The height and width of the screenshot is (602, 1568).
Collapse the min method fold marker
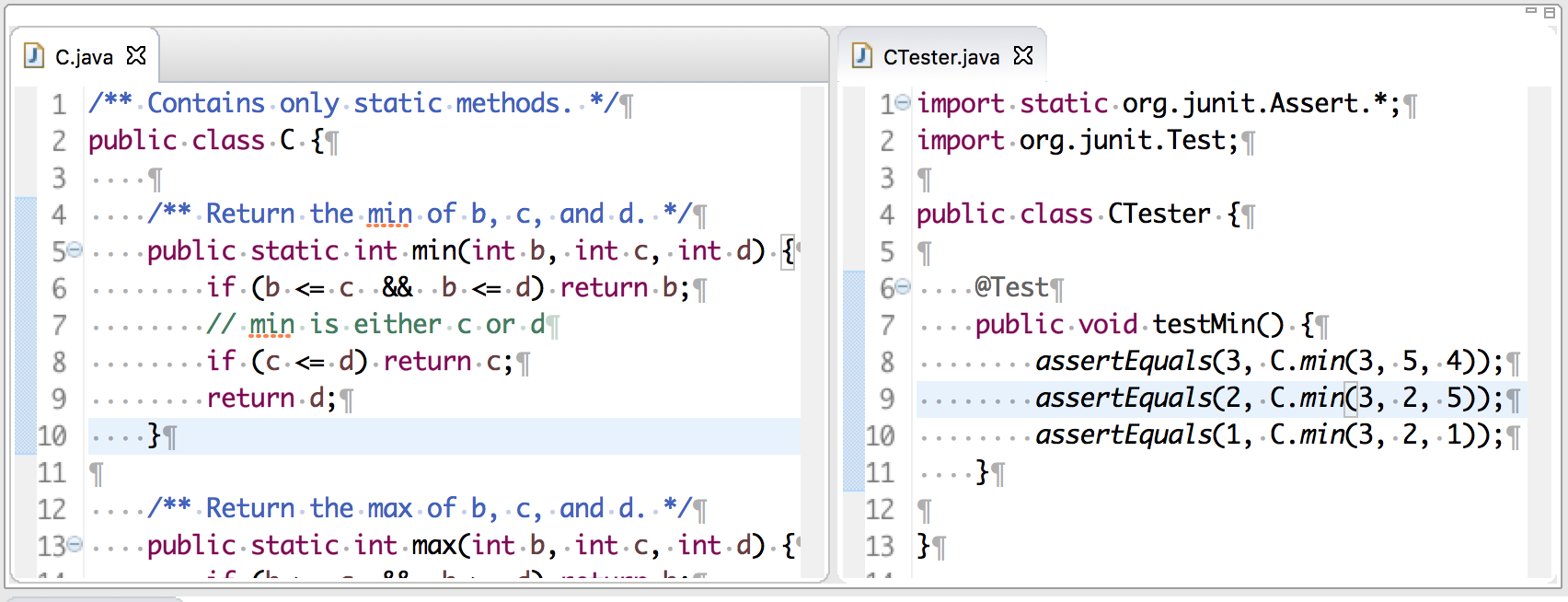pos(75,249)
